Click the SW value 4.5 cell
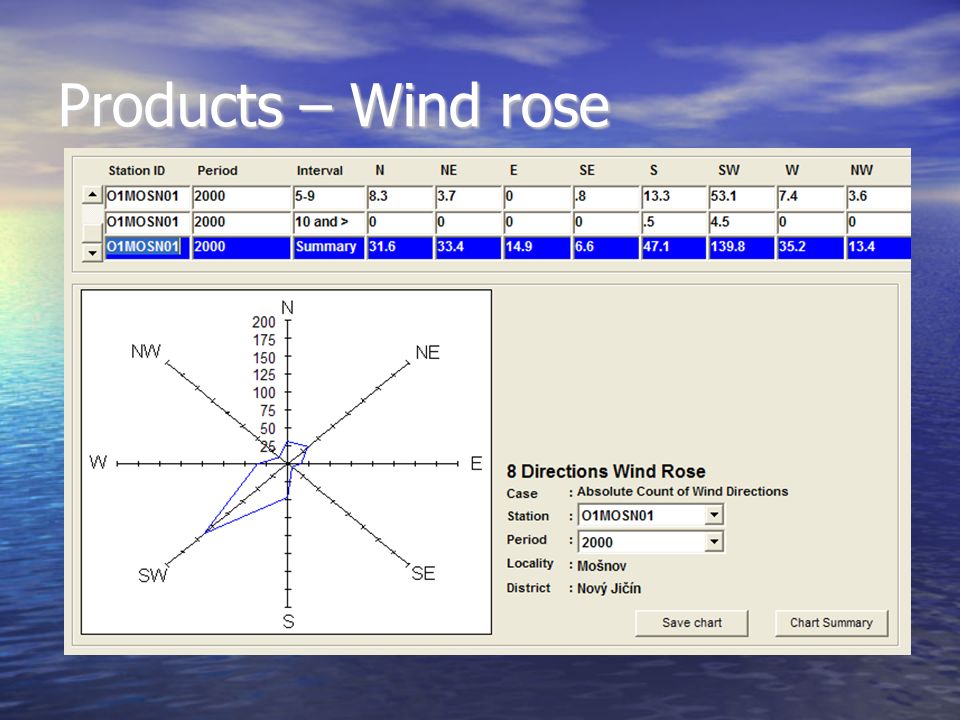The image size is (960, 720). coord(741,222)
